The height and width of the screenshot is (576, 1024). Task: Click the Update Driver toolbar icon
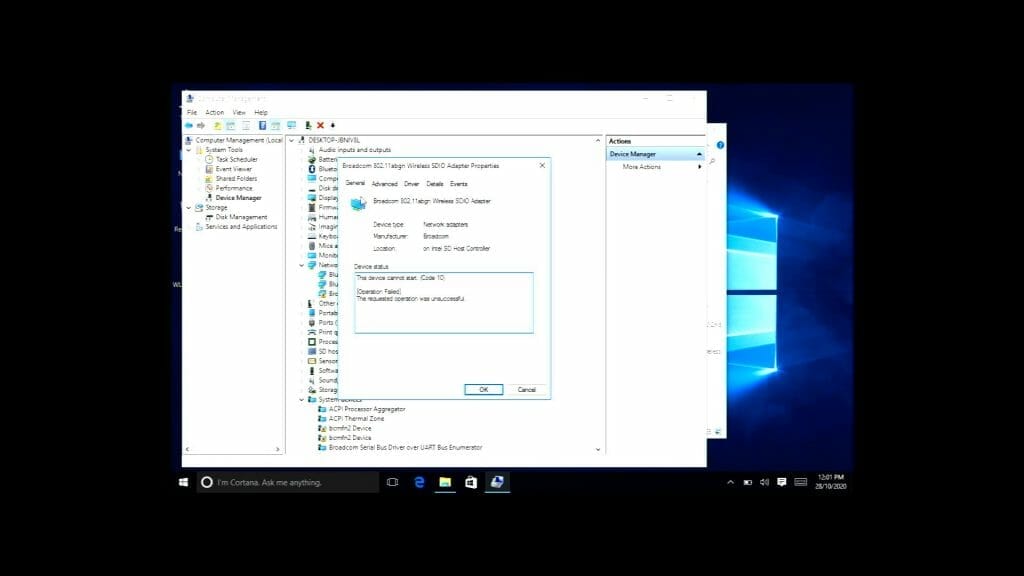[x=308, y=124]
